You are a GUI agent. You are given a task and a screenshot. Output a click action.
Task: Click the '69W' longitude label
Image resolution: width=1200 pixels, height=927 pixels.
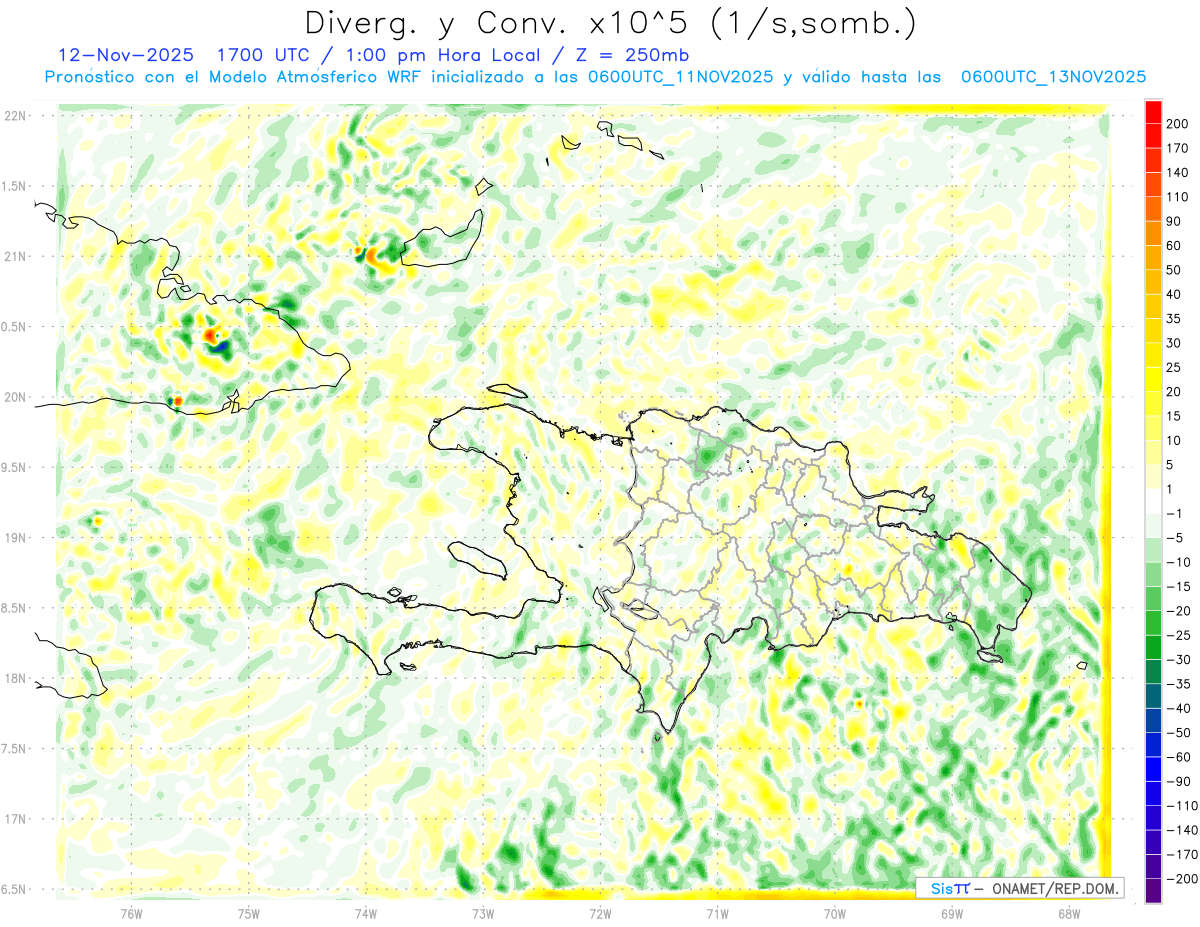click(952, 913)
